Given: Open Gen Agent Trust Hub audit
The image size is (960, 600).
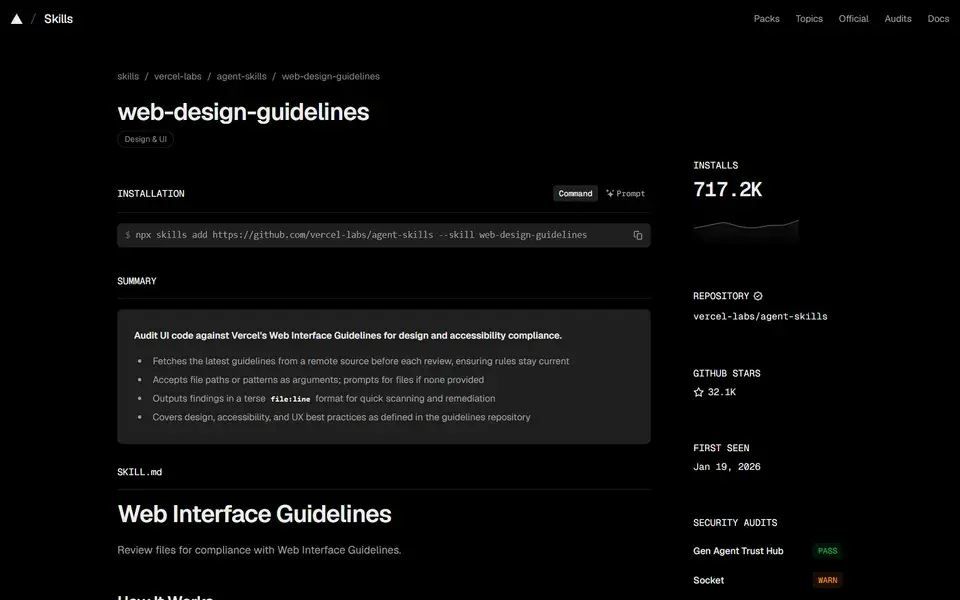Looking at the screenshot, I should click(738, 551).
